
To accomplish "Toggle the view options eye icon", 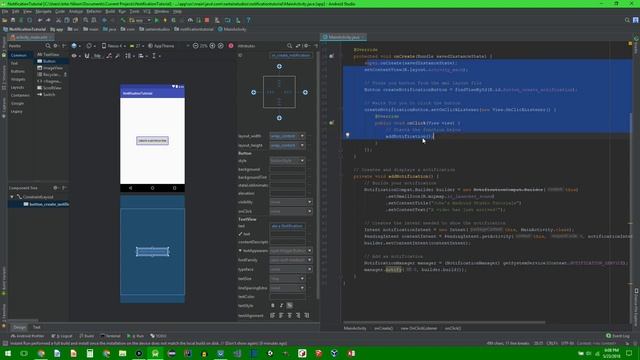I will click(75, 56).
